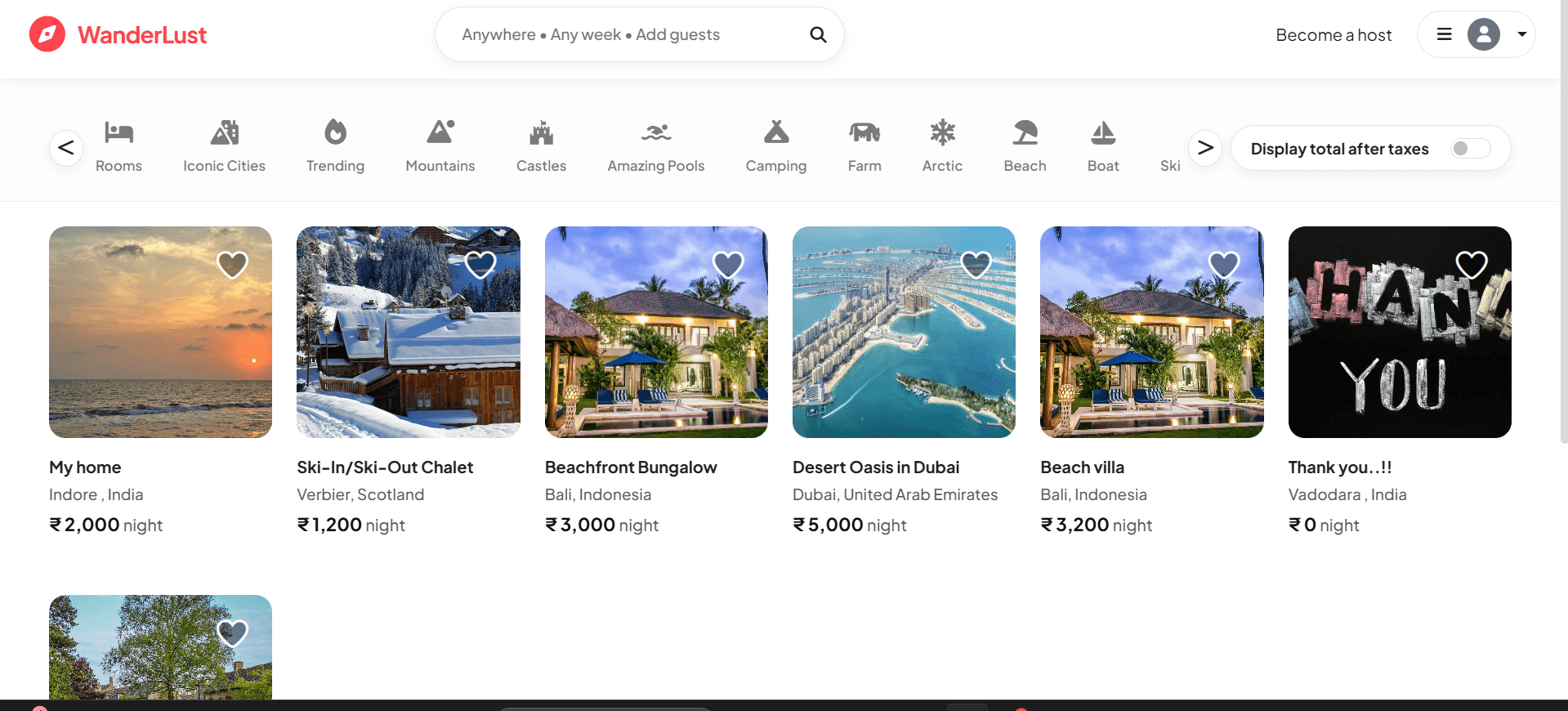Favorite the Ski-In/Ski-Out Chalet heart
Image resolution: width=1568 pixels, height=711 pixels.
(480, 265)
